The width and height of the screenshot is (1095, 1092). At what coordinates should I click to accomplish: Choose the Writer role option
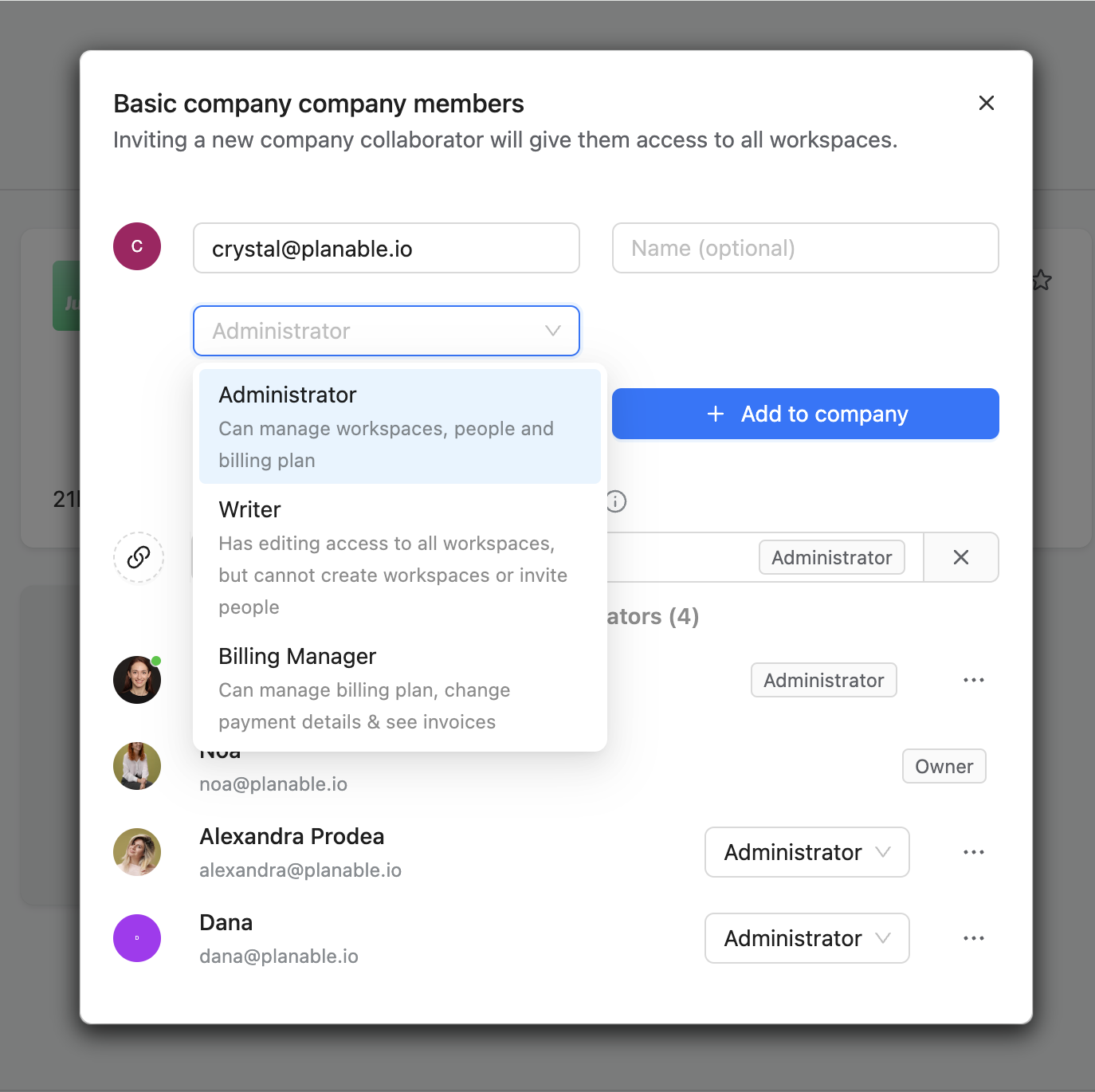(x=399, y=557)
